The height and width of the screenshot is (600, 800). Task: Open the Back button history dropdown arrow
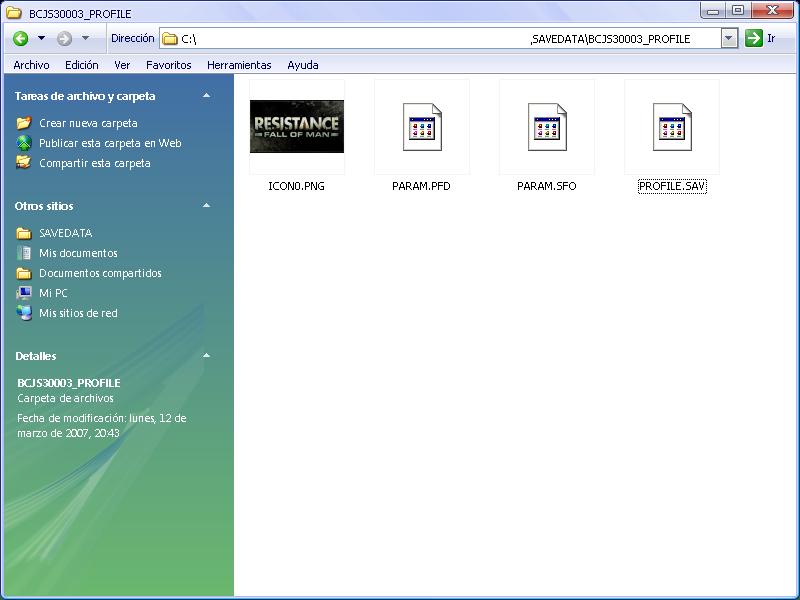click(x=41, y=39)
